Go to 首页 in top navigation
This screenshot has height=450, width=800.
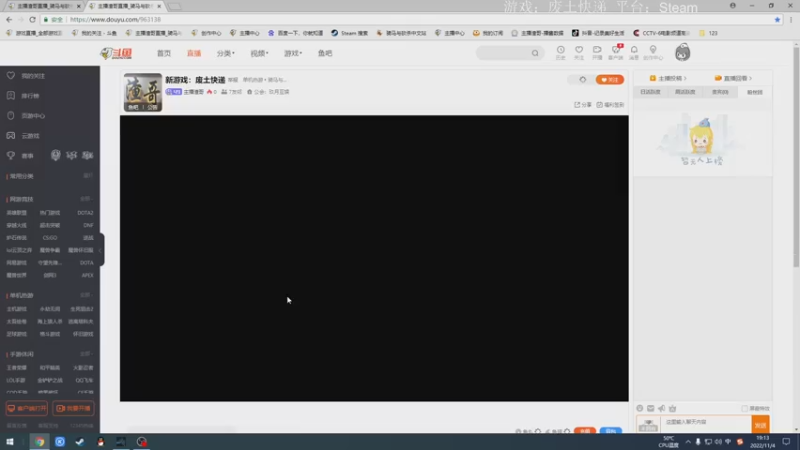tap(164, 53)
